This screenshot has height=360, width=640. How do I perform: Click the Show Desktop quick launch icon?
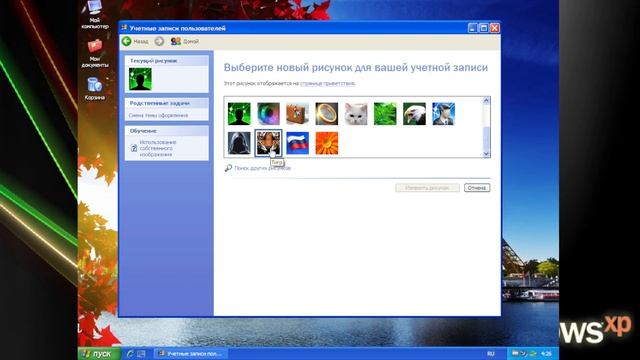click(141, 354)
